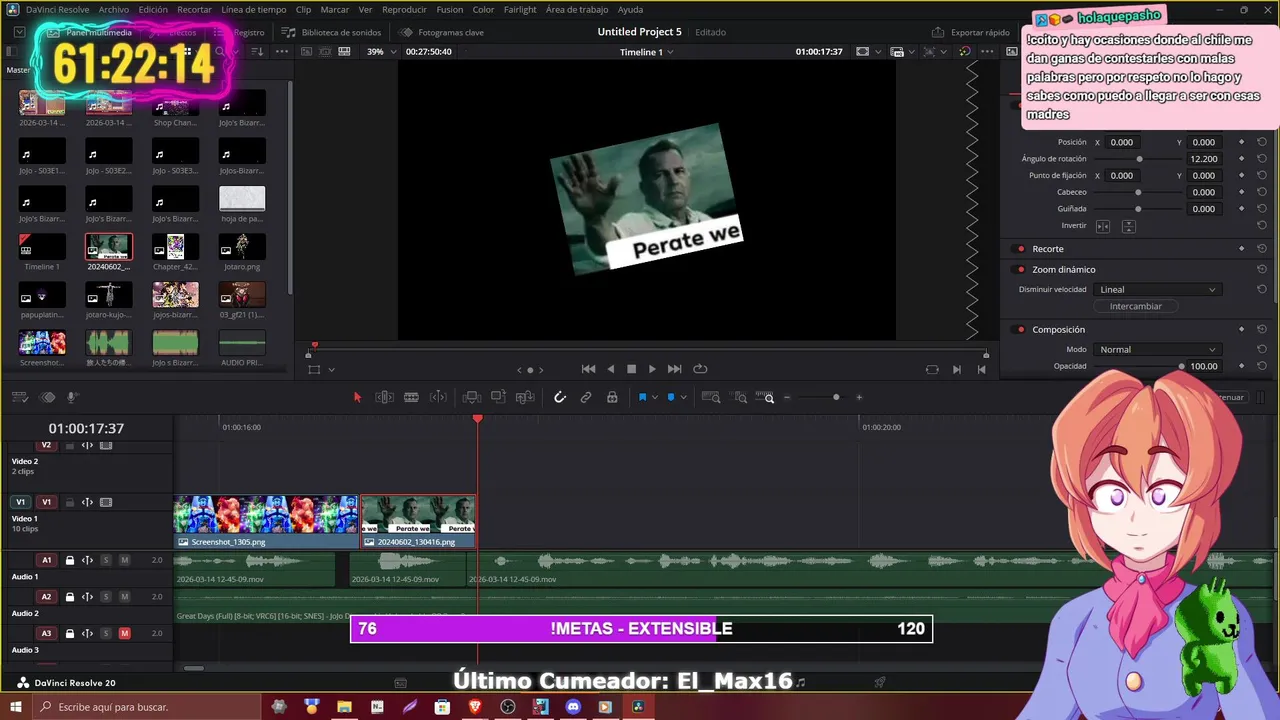Image resolution: width=1280 pixels, height=720 pixels.
Task: Toggle the Position Lock padlock icon
Action: point(612,397)
